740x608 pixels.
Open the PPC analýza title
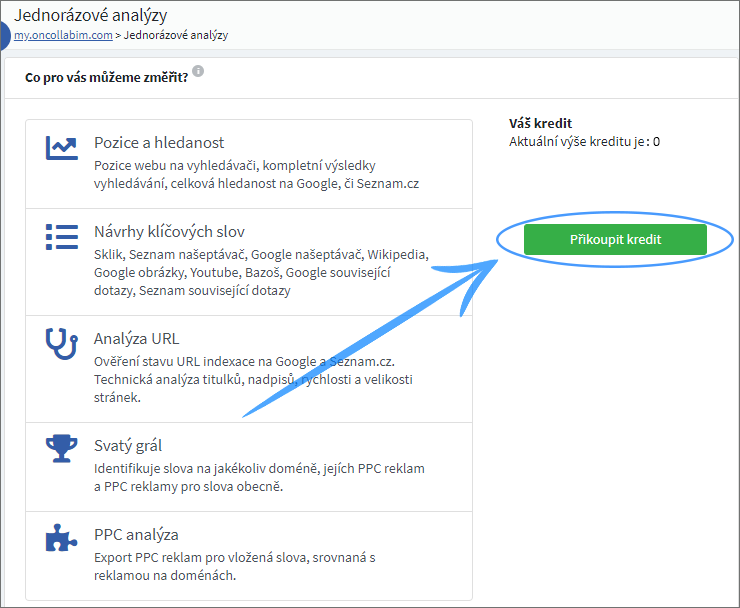[136, 534]
